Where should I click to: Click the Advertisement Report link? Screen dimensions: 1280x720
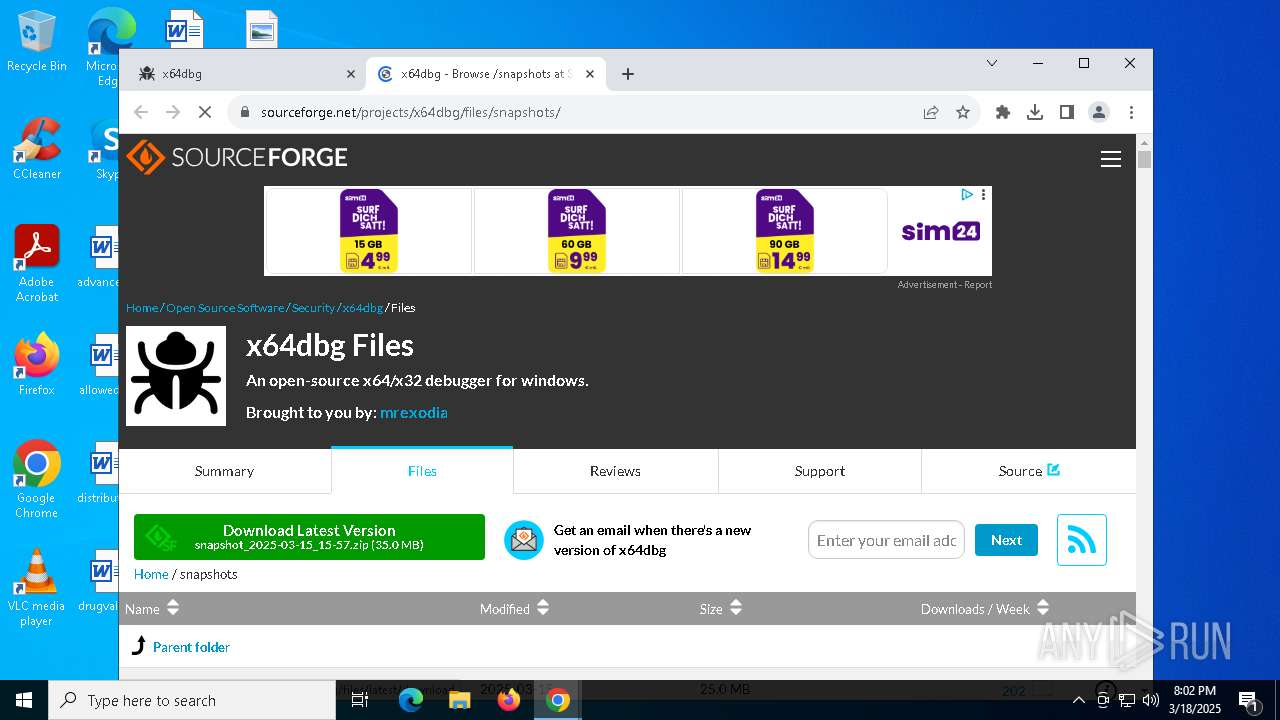coord(944,285)
